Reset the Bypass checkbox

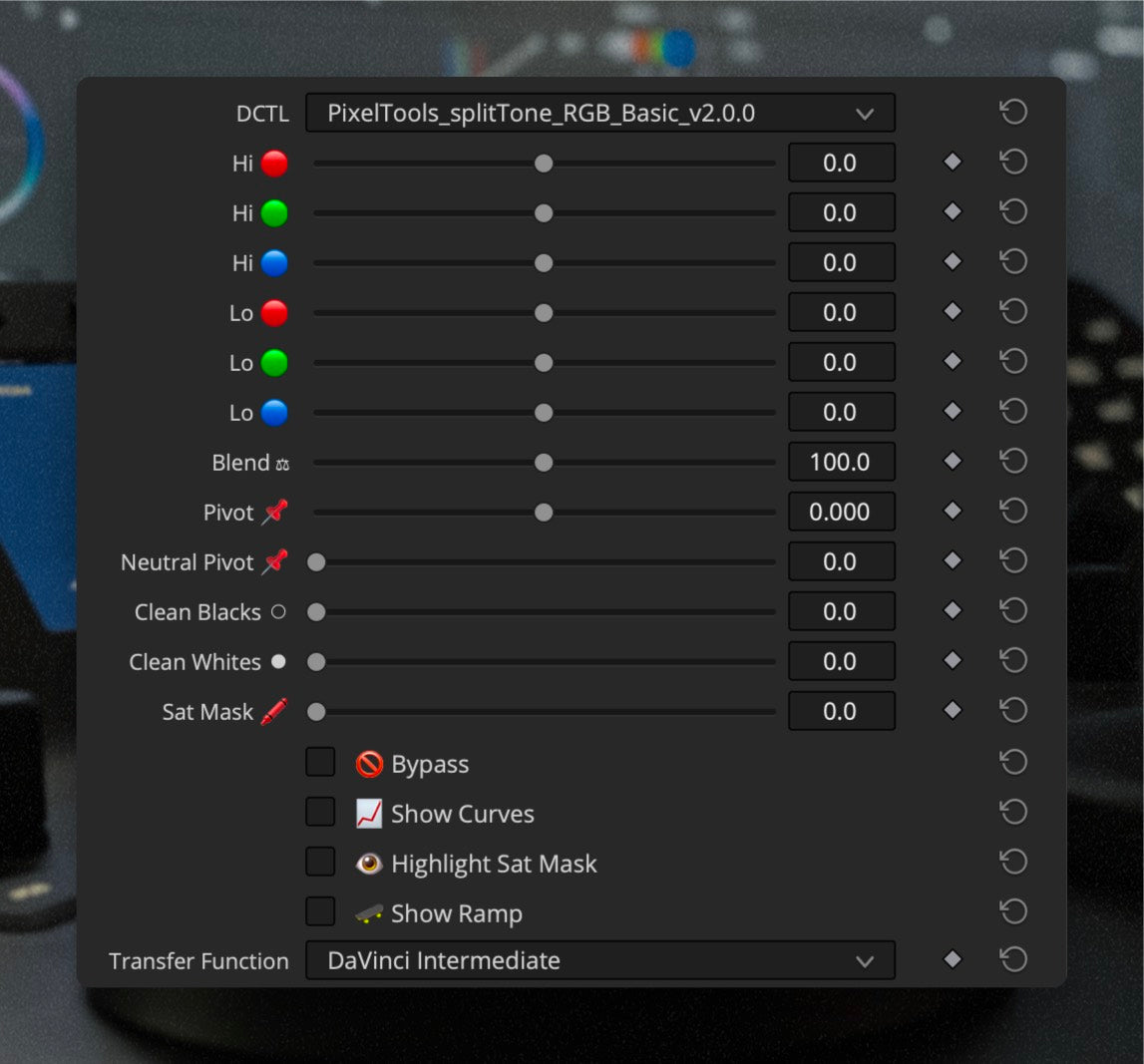pos(1013,763)
